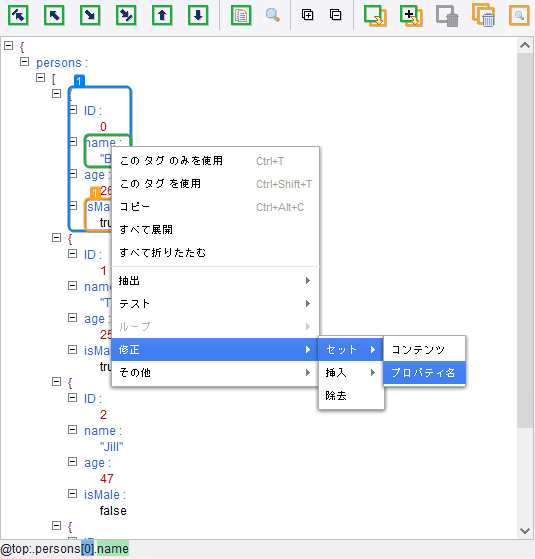Open the 挿入 submenu item
The width and height of the screenshot is (535, 559).
point(351,373)
